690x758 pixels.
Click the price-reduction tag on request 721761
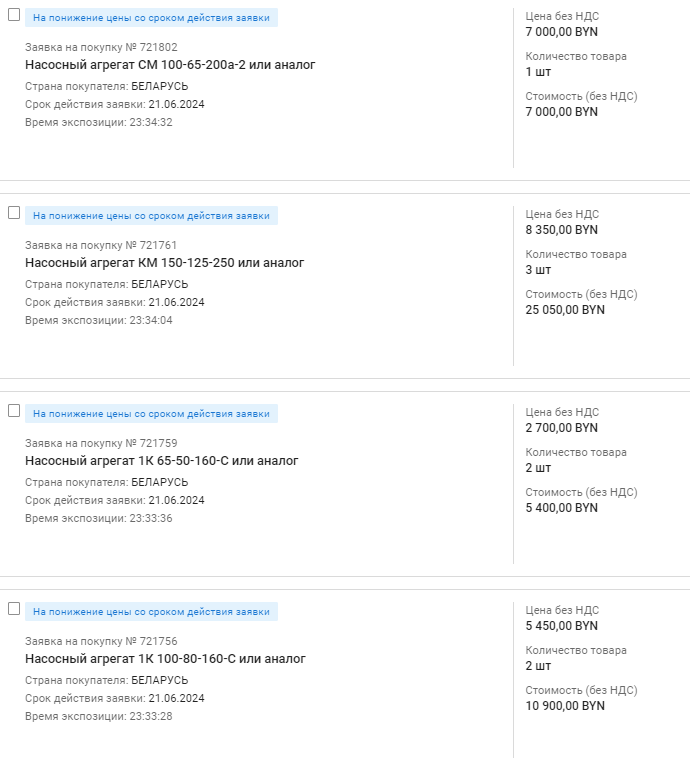151,216
